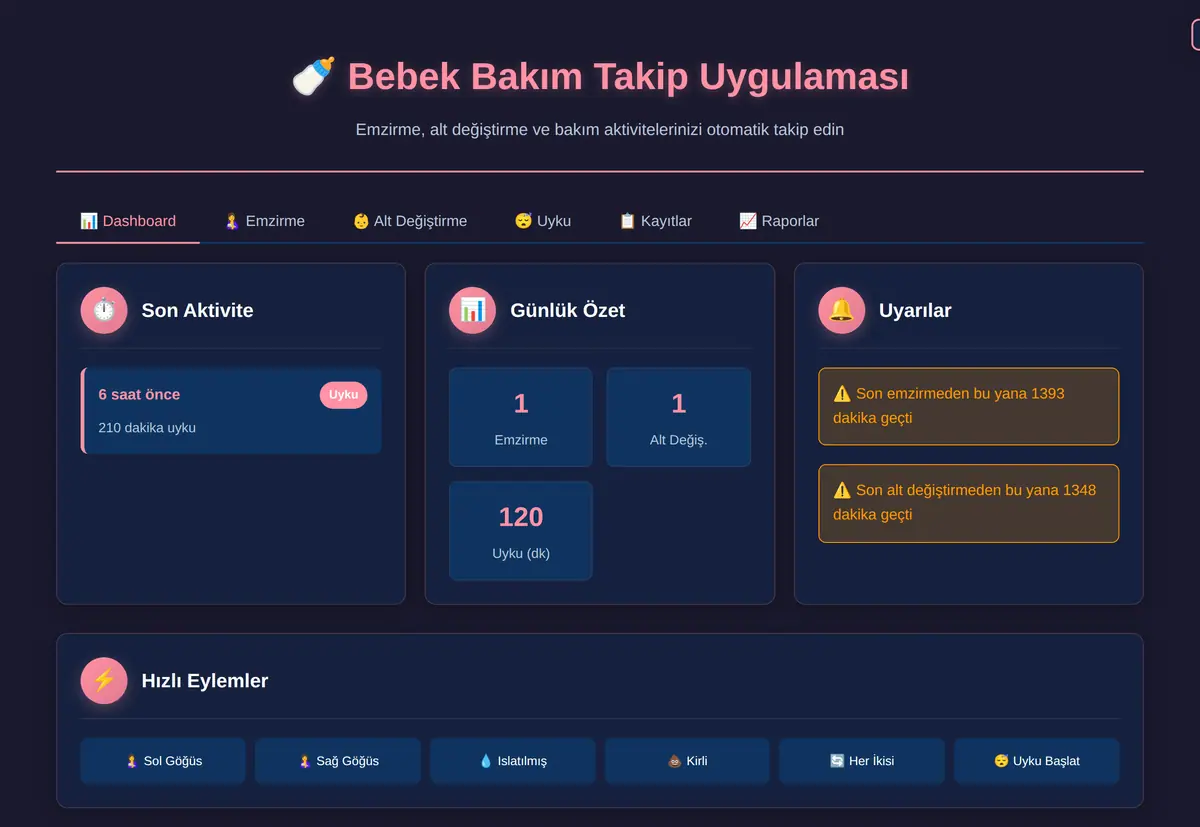Screen dimensions: 1200x827
Task: Click the refresh arrows icon on Her İkisi
Action: pos(837,761)
